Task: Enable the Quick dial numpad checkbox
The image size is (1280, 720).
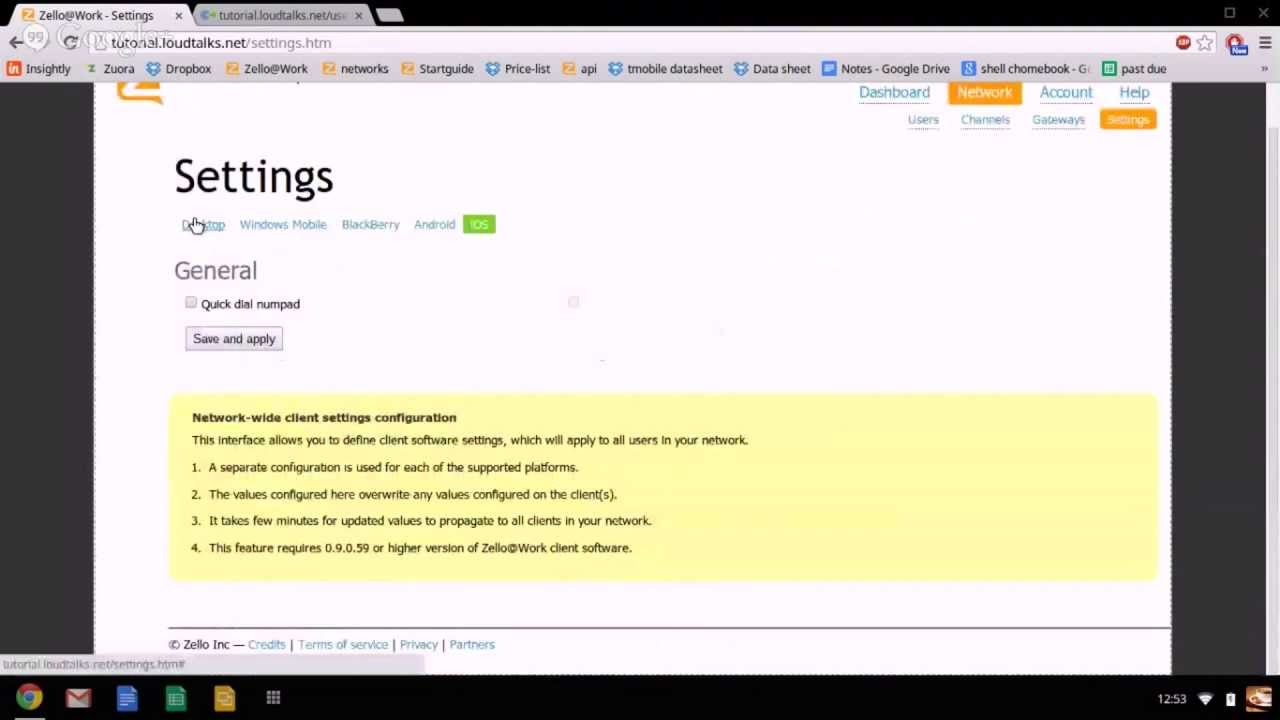Action: coord(191,302)
